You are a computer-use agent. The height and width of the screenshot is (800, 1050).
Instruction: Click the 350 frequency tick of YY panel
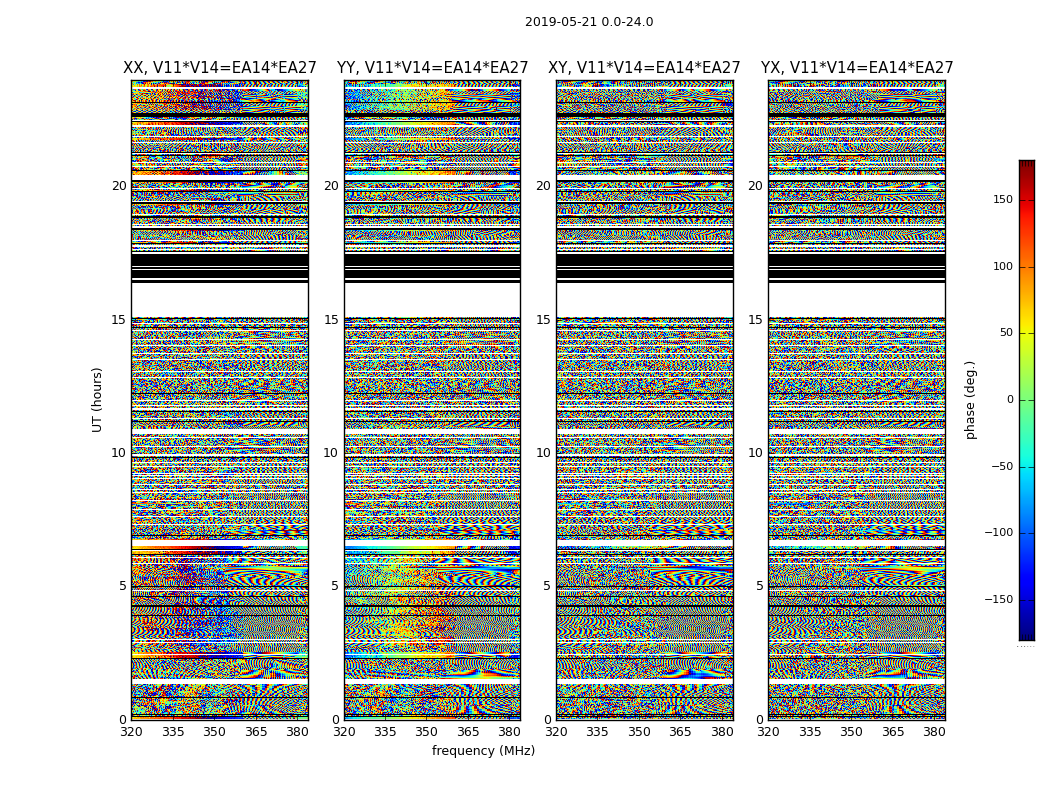pyautogui.click(x=427, y=732)
